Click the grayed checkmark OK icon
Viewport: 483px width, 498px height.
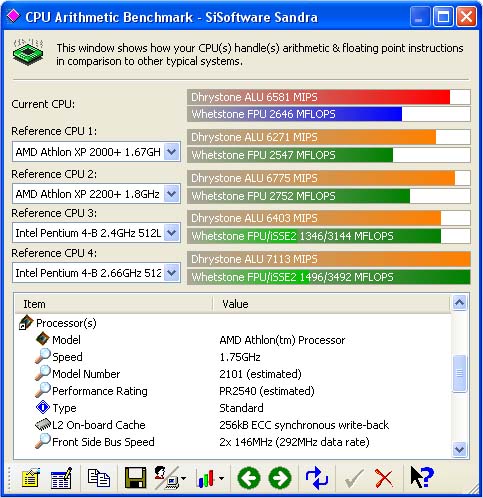pyautogui.click(x=354, y=479)
